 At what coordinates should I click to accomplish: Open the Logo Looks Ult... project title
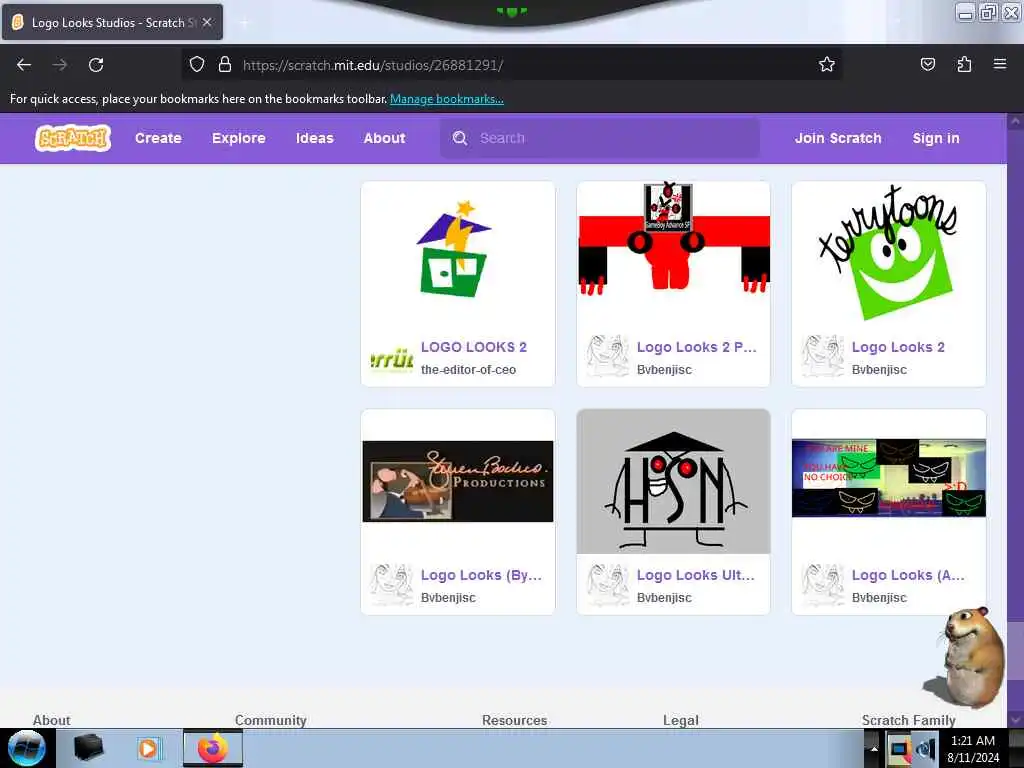(696, 575)
